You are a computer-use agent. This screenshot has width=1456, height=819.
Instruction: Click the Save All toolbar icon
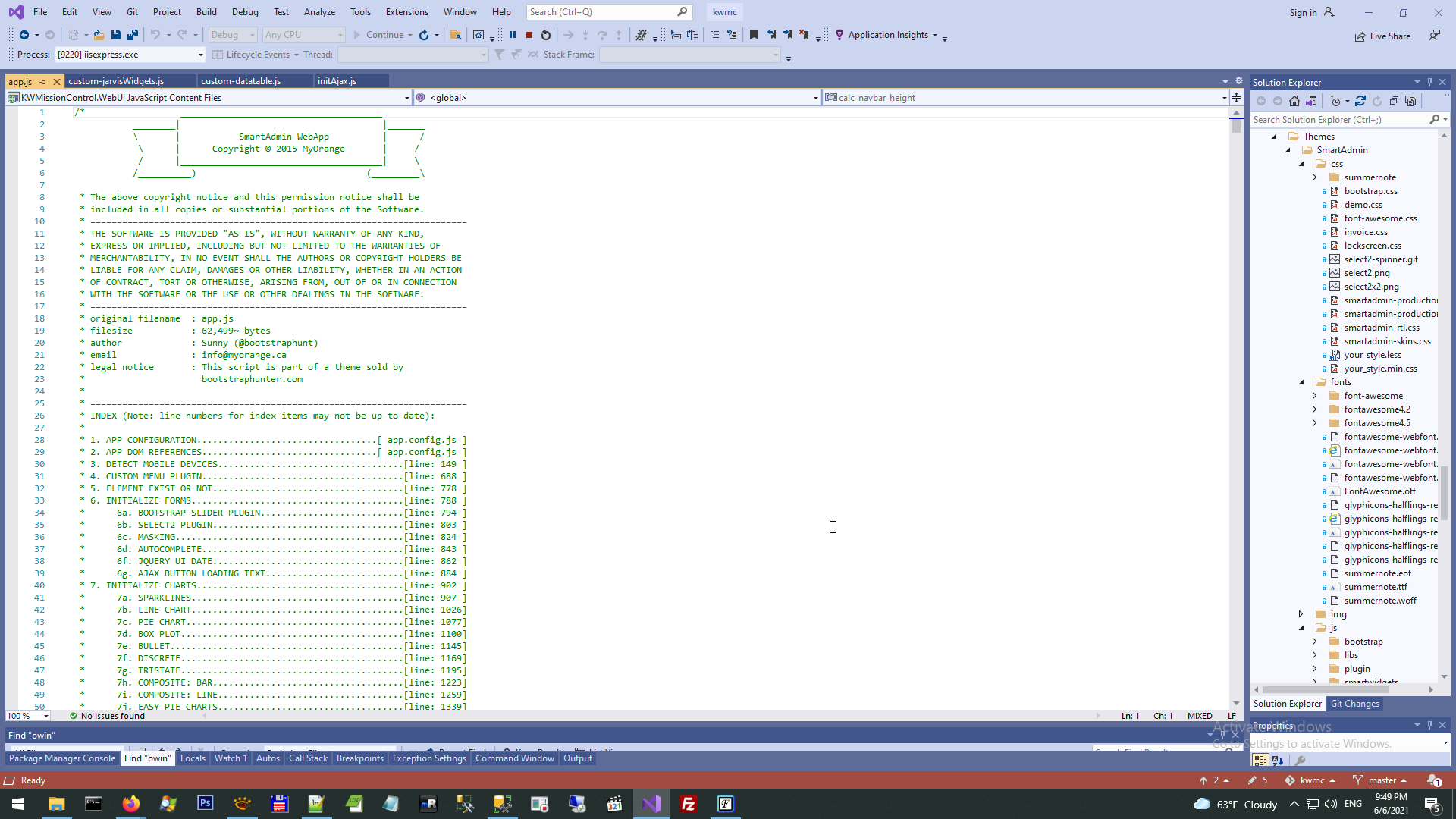click(x=133, y=35)
